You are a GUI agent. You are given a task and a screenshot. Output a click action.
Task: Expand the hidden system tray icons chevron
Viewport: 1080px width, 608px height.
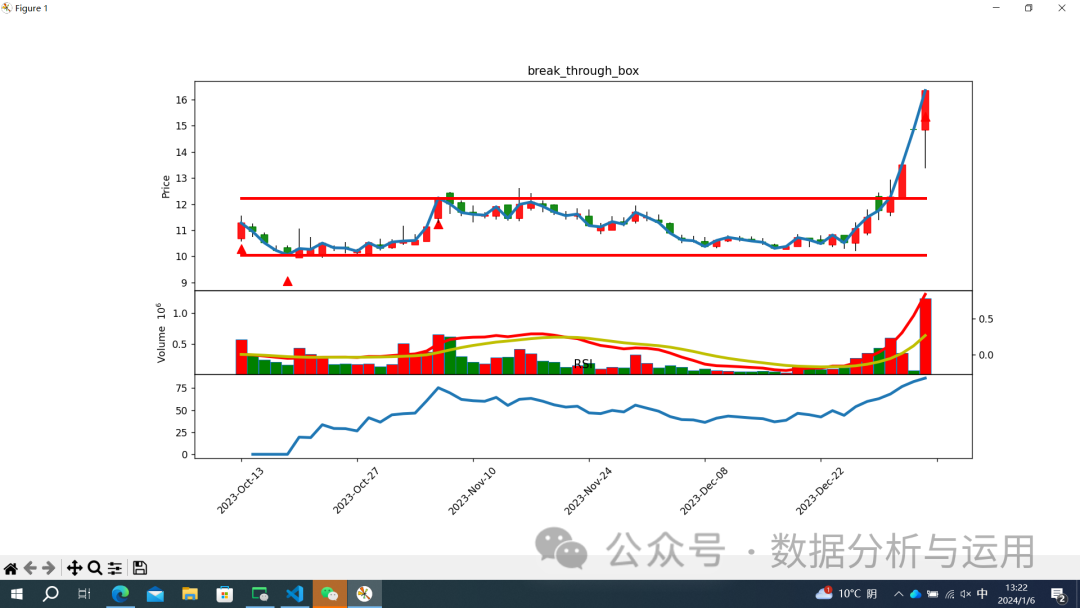click(x=898, y=594)
